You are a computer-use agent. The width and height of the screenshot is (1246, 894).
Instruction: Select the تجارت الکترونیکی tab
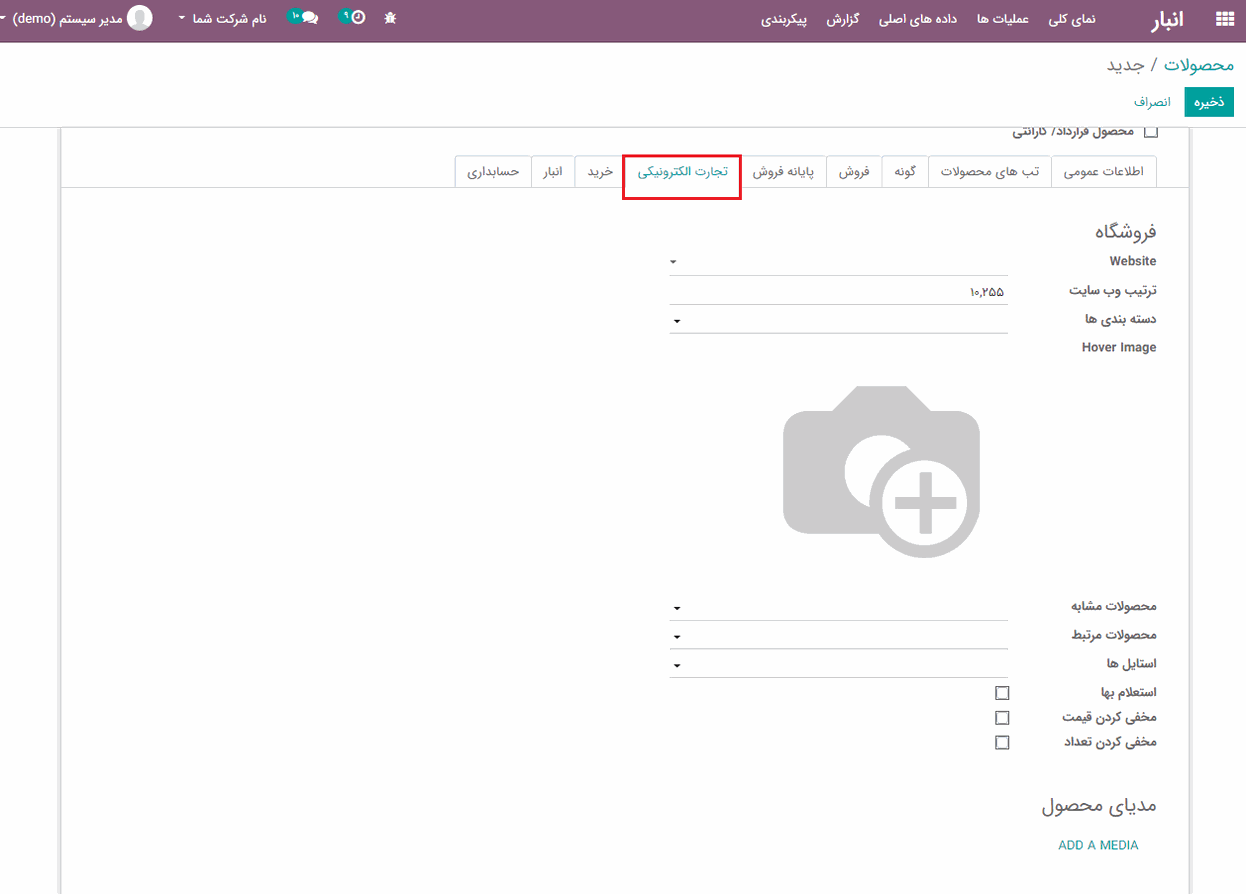682,171
